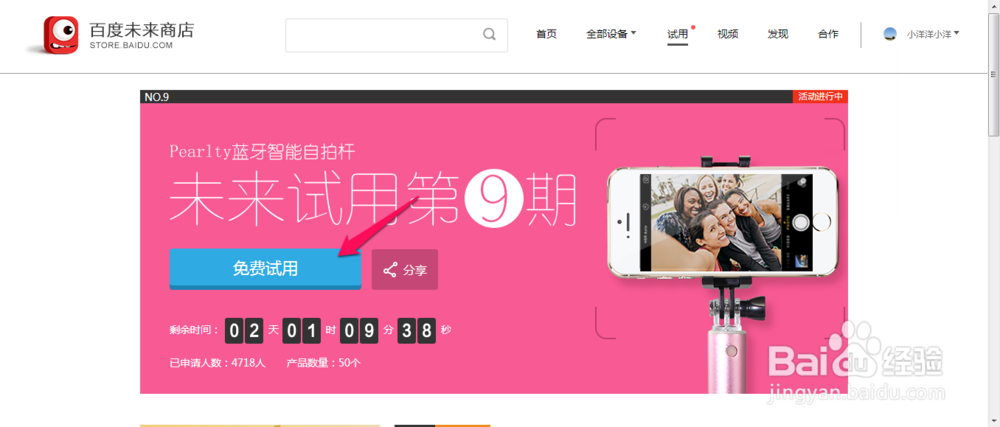Click the 免费试用 button
The height and width of the screenshot is (427, 1000).
click(265, 269)
